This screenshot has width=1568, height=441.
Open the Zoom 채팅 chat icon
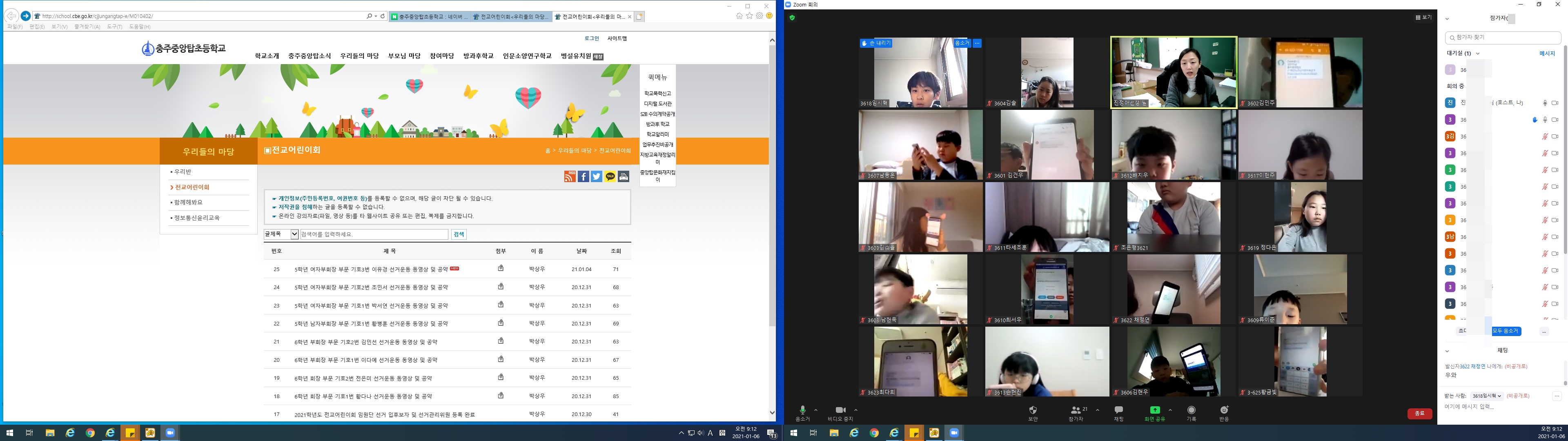pos(1119,410)
